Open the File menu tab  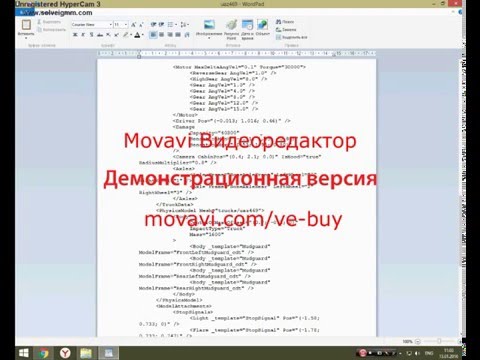[x=24, y=13]
